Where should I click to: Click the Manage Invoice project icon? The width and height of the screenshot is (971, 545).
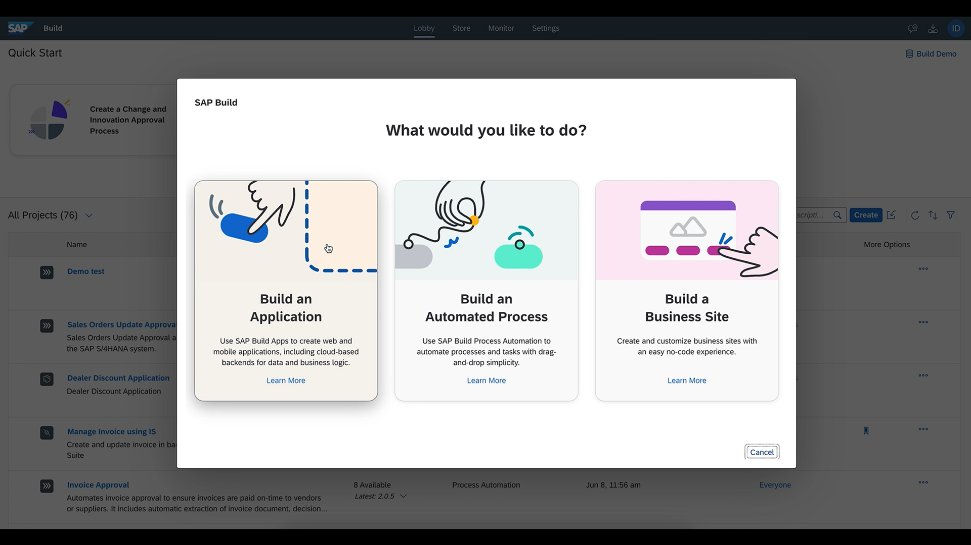pyautogui.click(x=46, y=432)
